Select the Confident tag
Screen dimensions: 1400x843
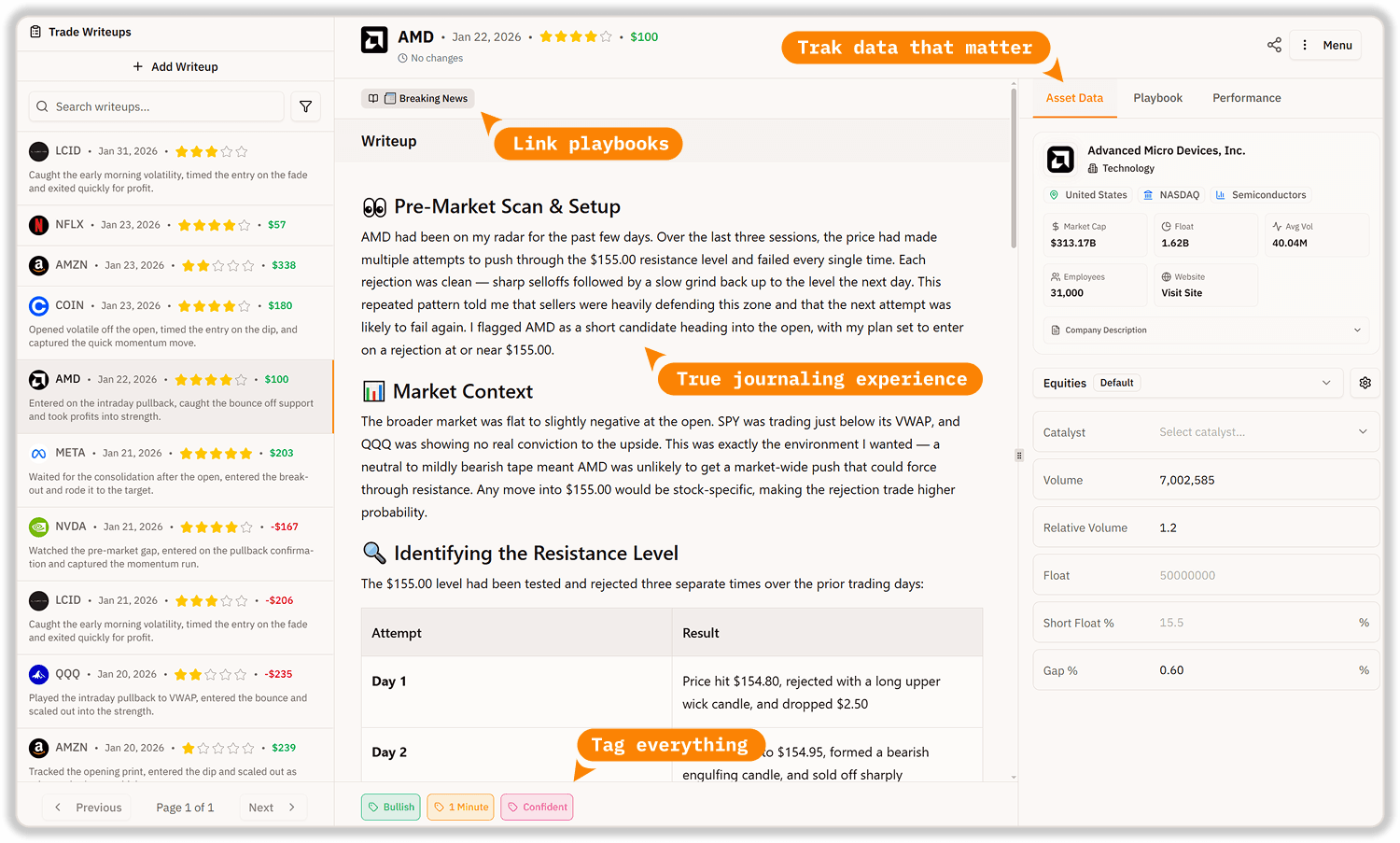tap(537, 808)
